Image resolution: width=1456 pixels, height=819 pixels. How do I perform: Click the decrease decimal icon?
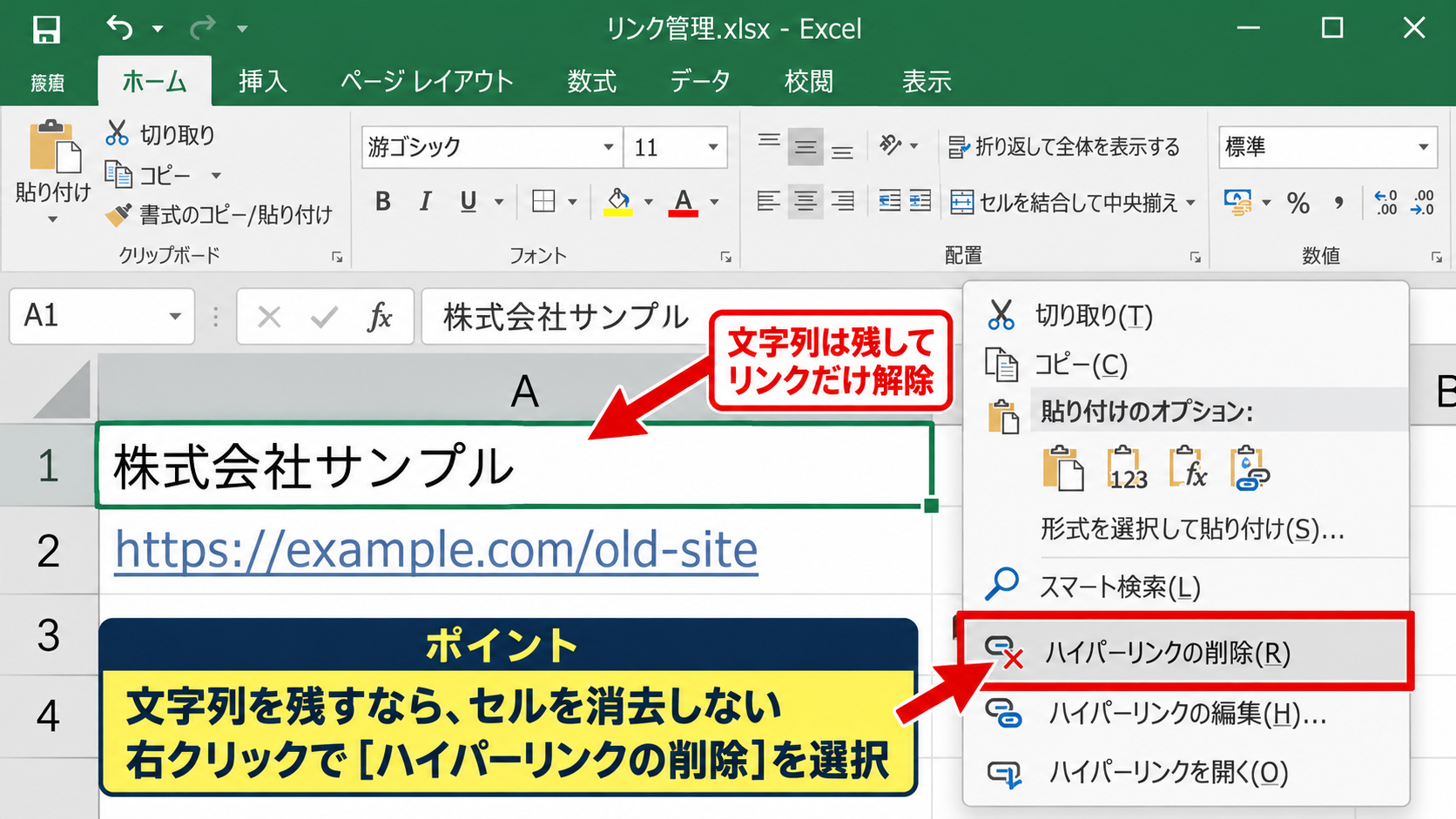coord(1423,203)
